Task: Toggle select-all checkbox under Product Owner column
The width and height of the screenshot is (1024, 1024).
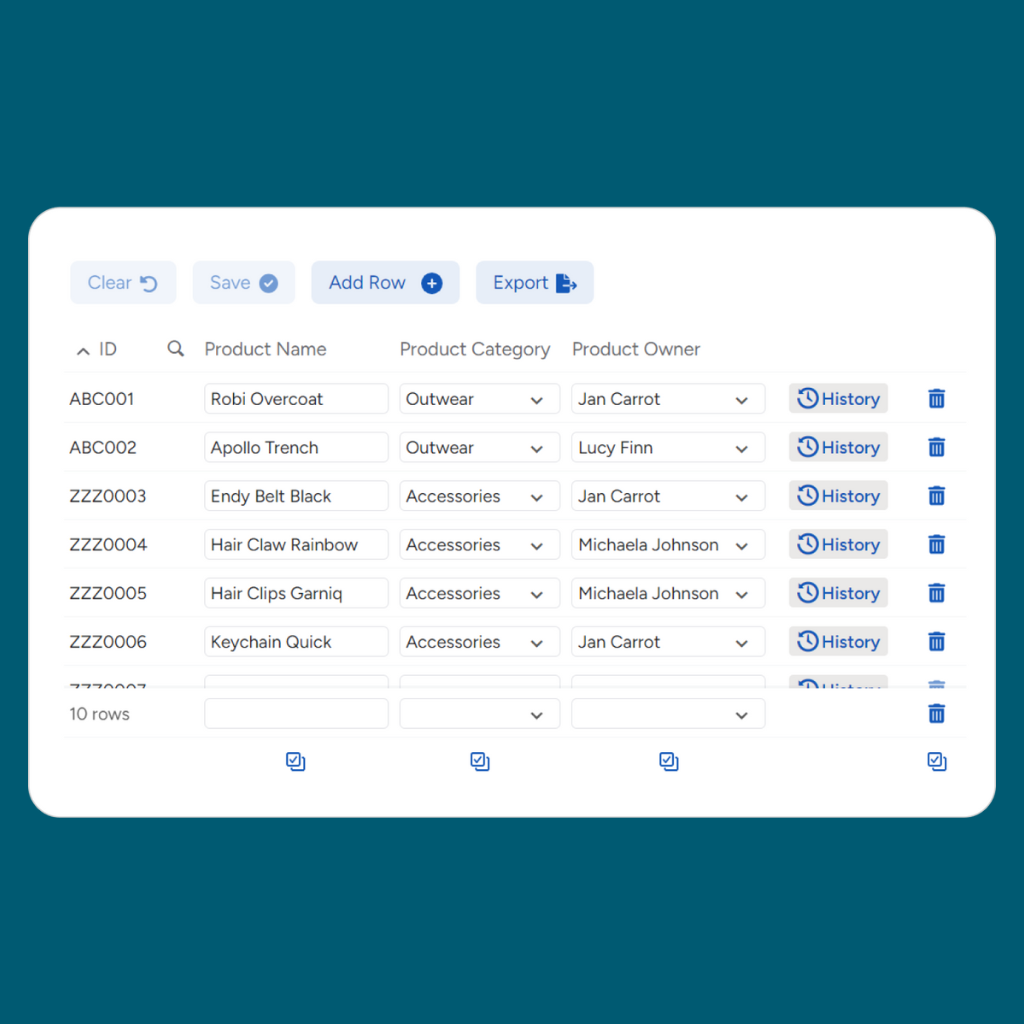Action: 669,762
